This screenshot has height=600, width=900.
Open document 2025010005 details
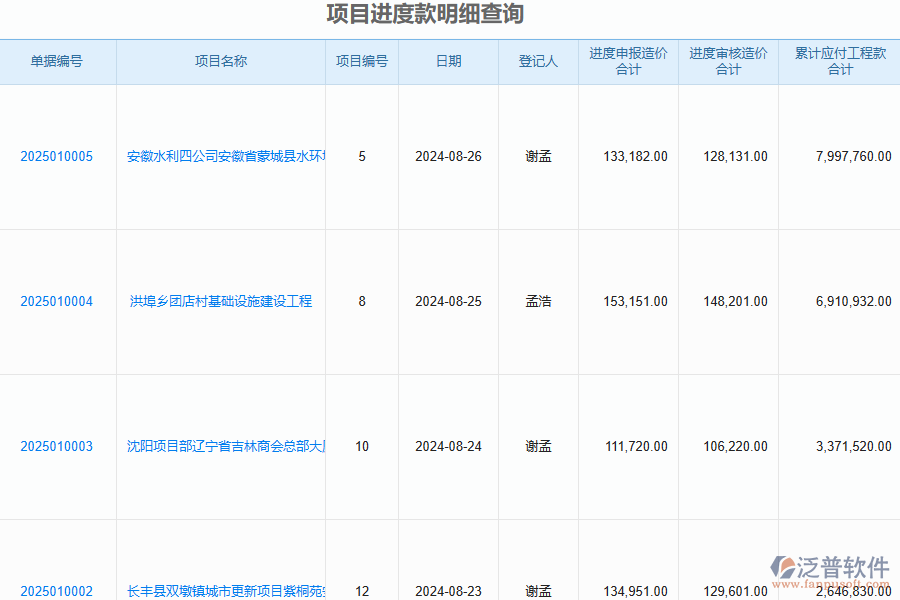pos(58,156)
